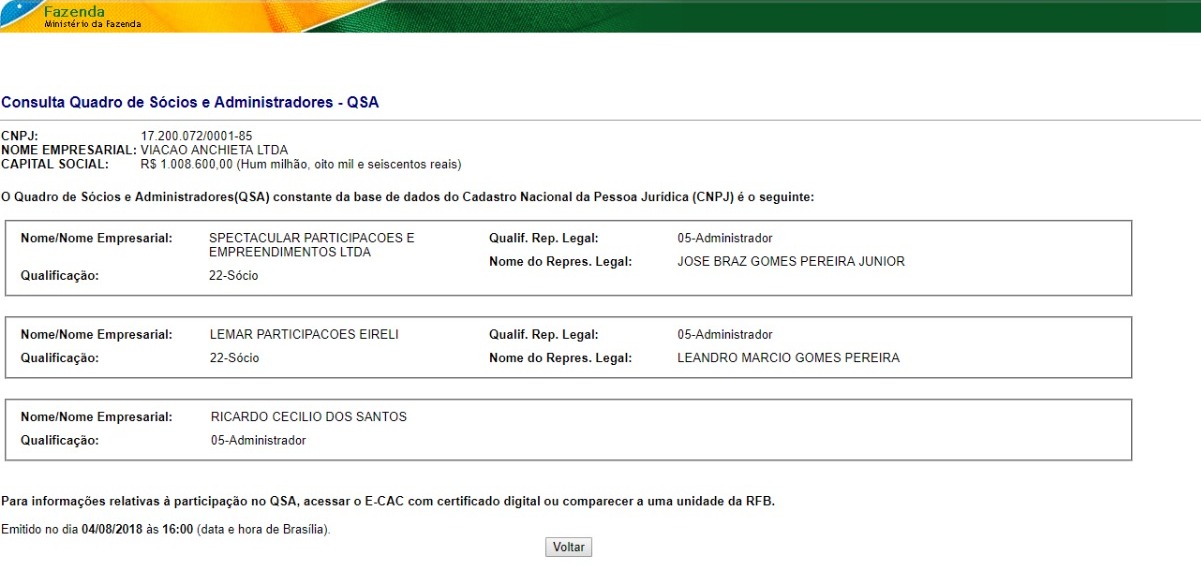Click the representative LEANDRO MARCIO GOMES PEREIRA
1201x575 pixels.
pos(788,358)
